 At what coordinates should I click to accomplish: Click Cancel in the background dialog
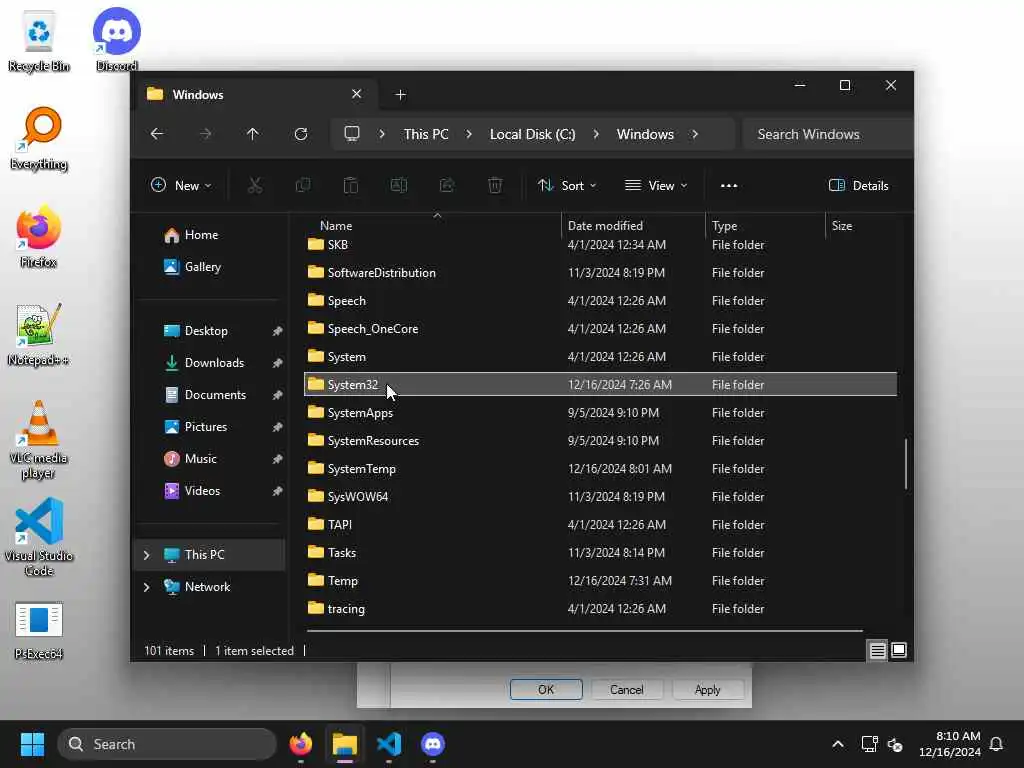coord(626,690)
